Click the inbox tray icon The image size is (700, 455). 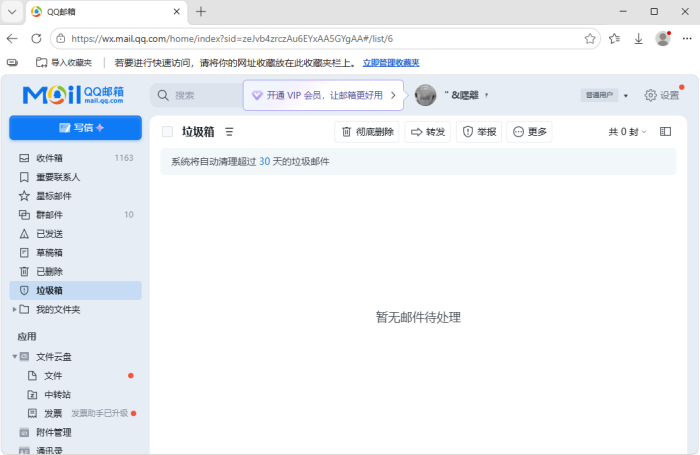tap(24, 158)
